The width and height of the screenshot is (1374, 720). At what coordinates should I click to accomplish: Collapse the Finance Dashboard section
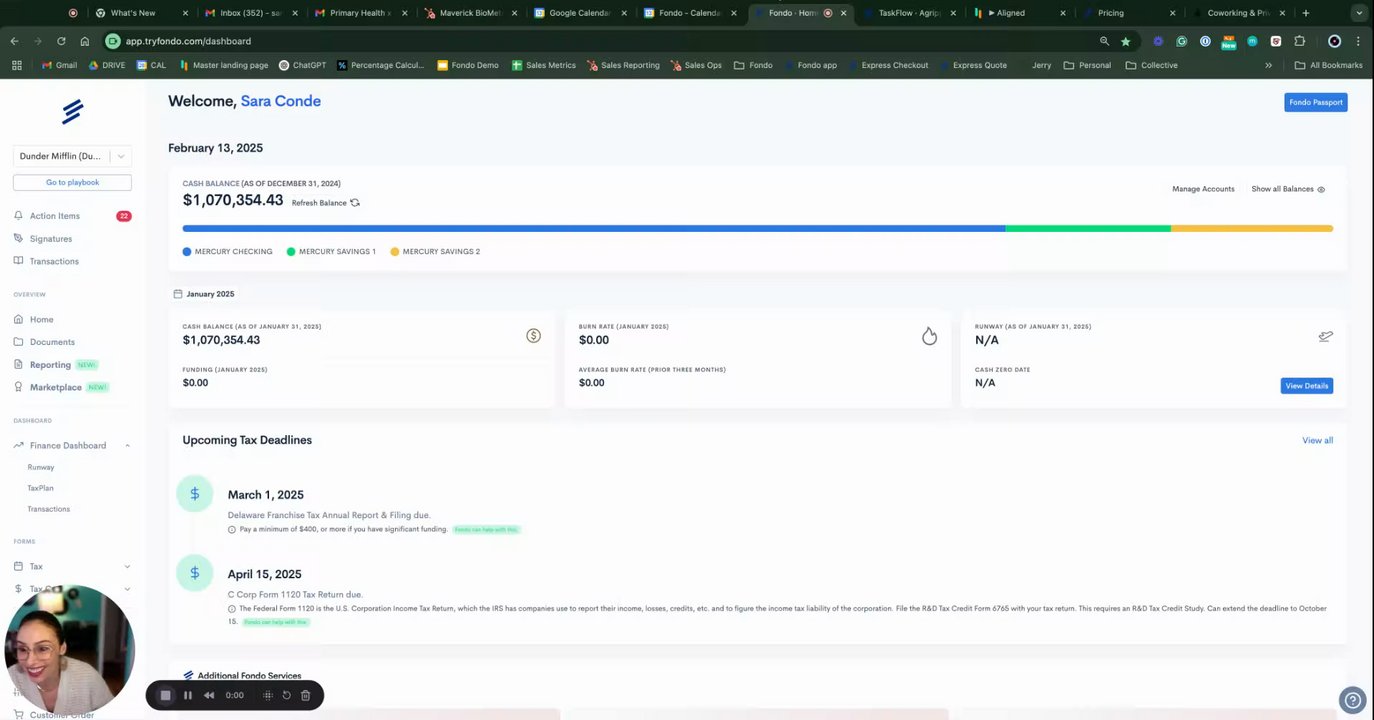tap(127, 445)
